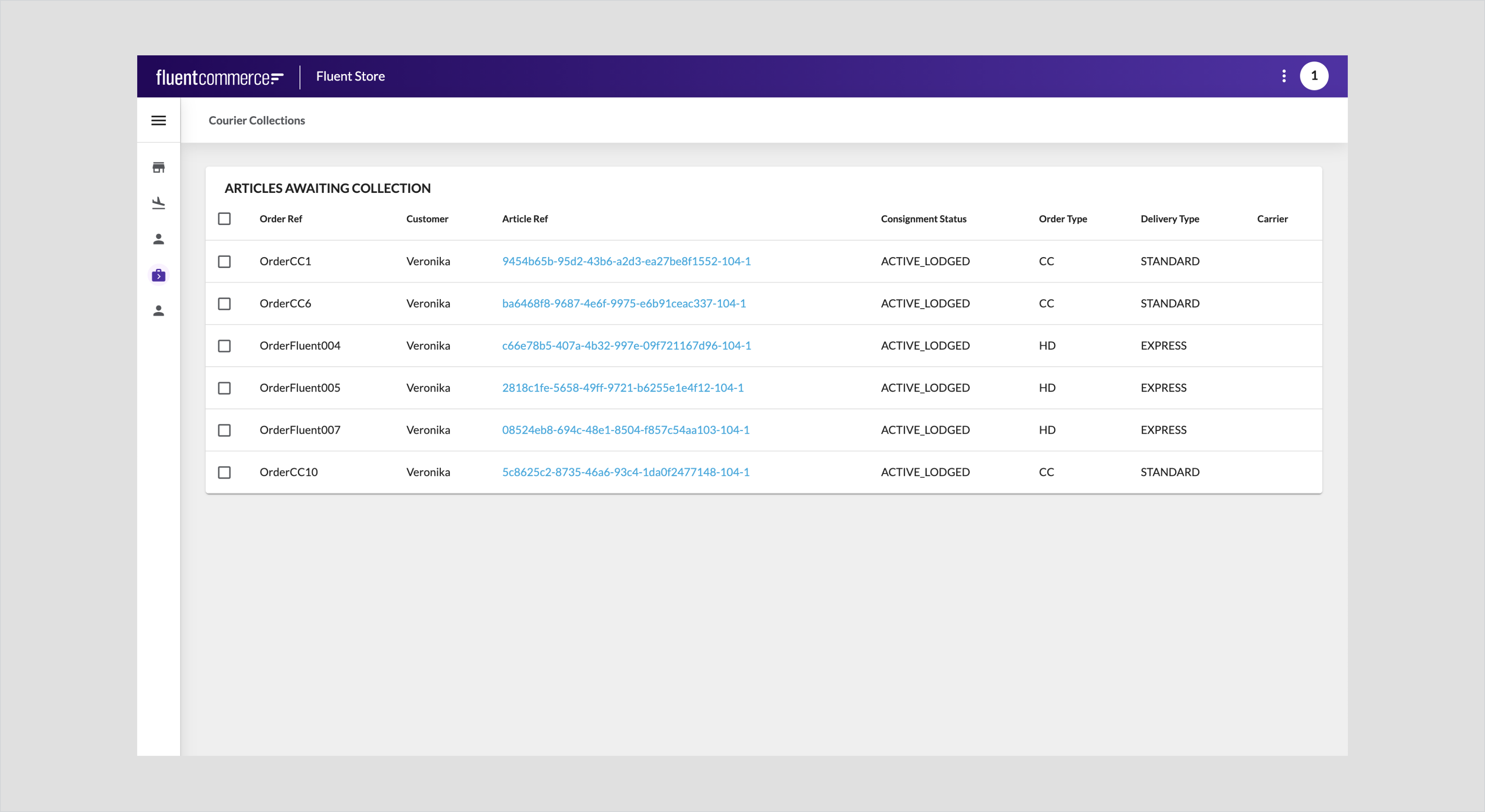This screenshot has width=1485, height=812.
Task: Tick the checkbox for OrderCC10
Action: point(224,472)
